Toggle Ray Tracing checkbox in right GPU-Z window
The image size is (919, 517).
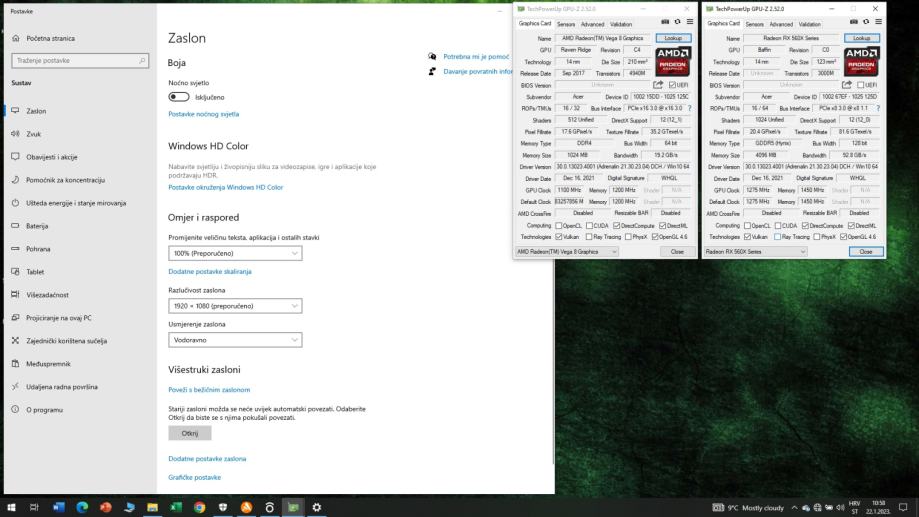point(778,236)
